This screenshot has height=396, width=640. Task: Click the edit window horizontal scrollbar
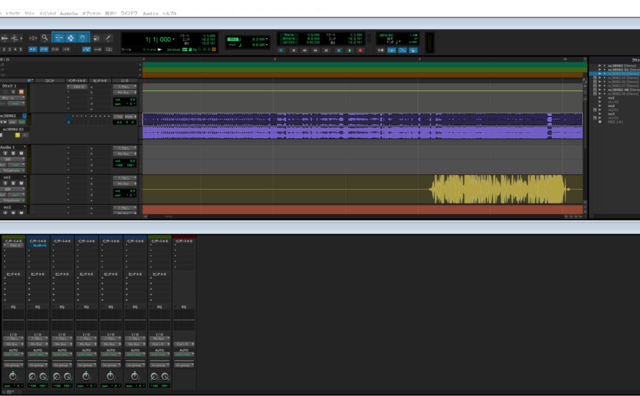(x=354, y=216)
